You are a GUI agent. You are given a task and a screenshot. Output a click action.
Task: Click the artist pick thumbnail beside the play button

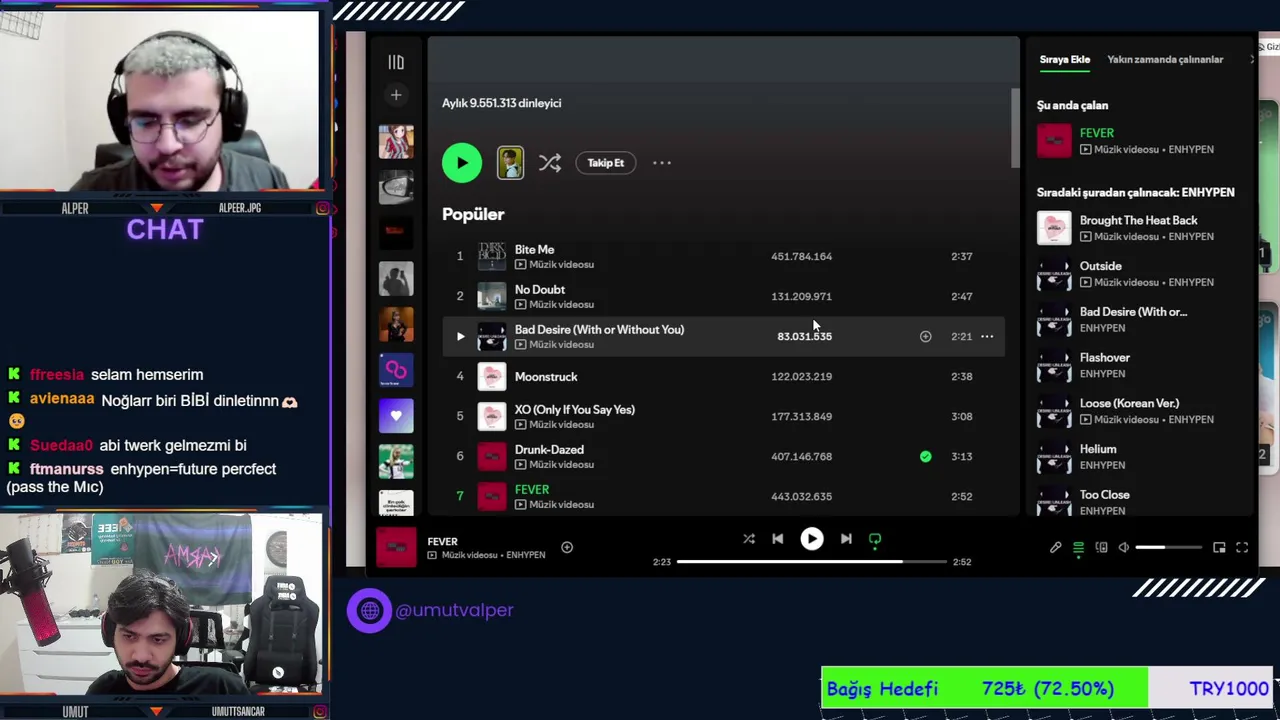510,163
